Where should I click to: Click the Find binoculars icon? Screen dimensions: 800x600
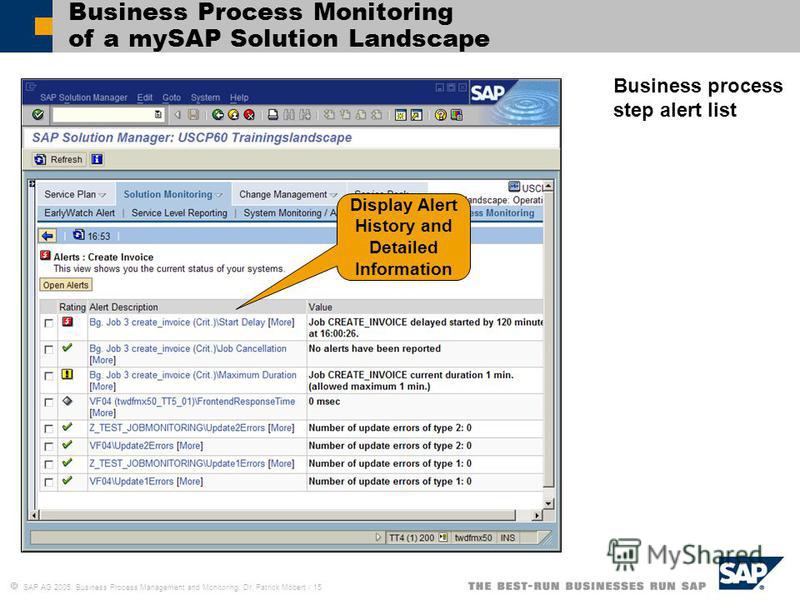[x=289, y=115]
